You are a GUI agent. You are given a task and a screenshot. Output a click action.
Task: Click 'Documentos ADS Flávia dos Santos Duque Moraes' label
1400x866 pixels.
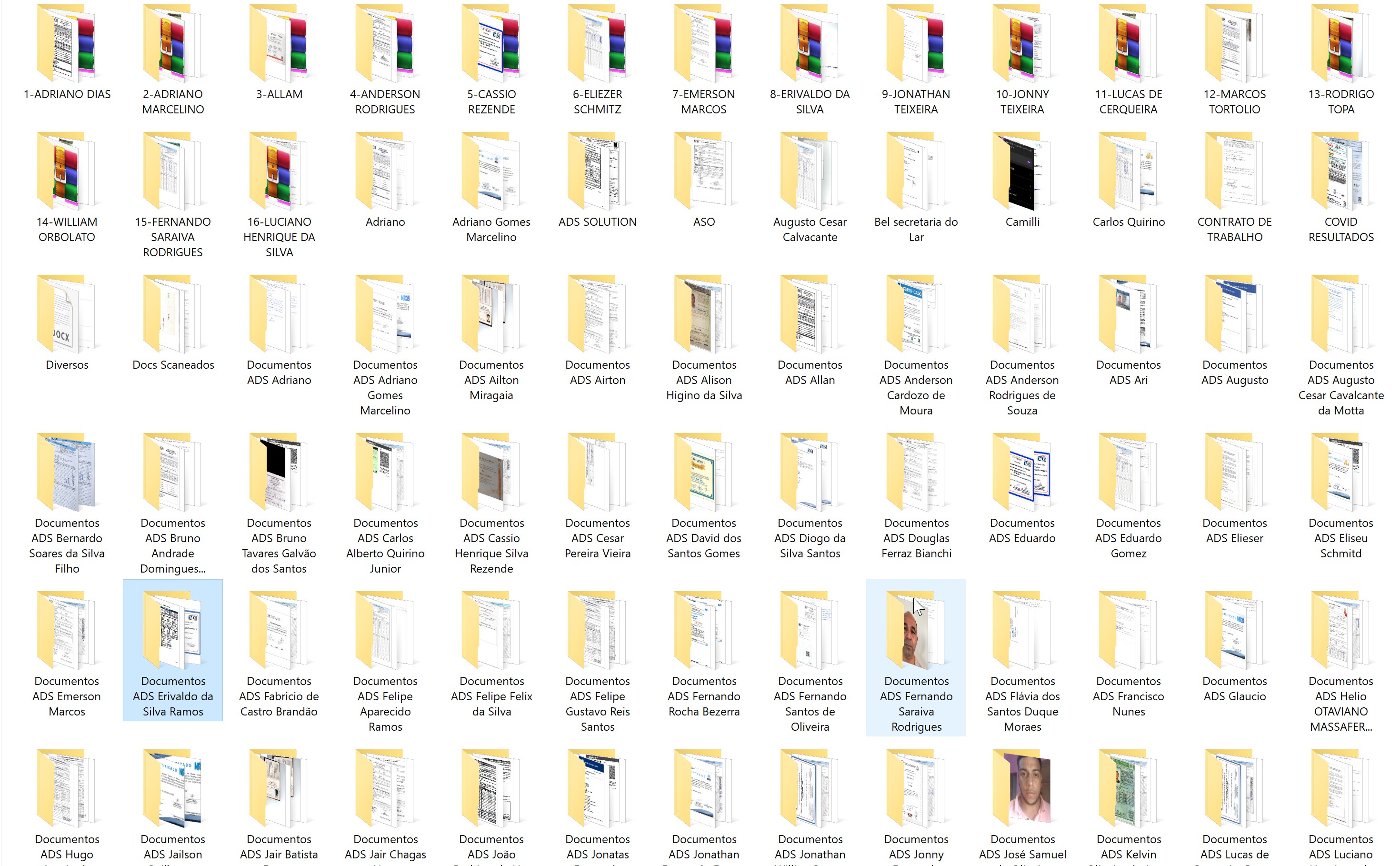pos(1023,704)
